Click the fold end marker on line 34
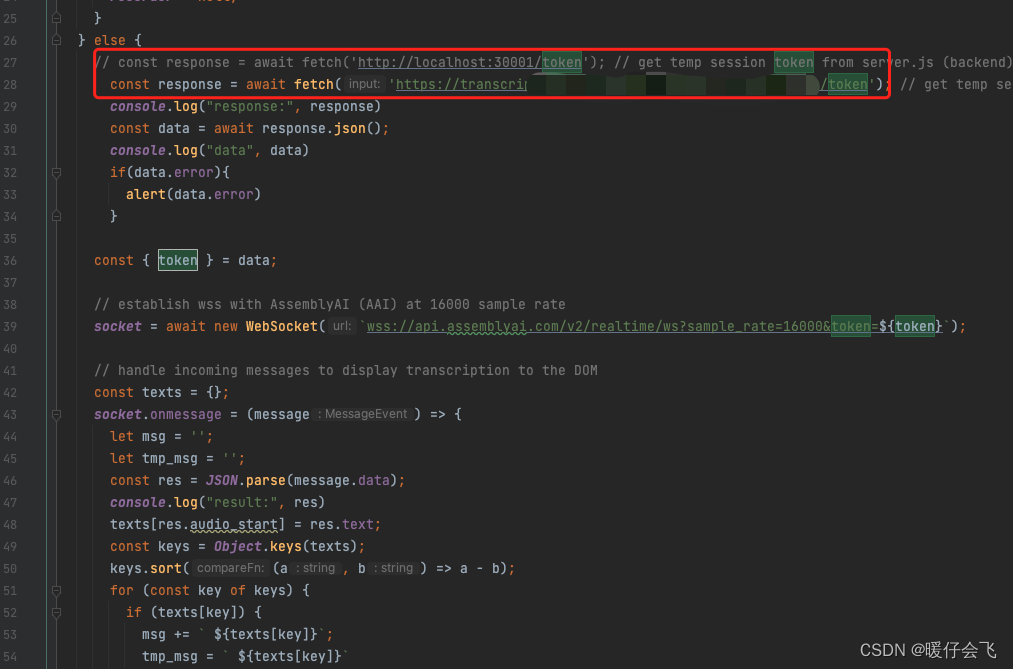Image resolution: width=1013 pixels, height=669 pixels. [56, 216]
